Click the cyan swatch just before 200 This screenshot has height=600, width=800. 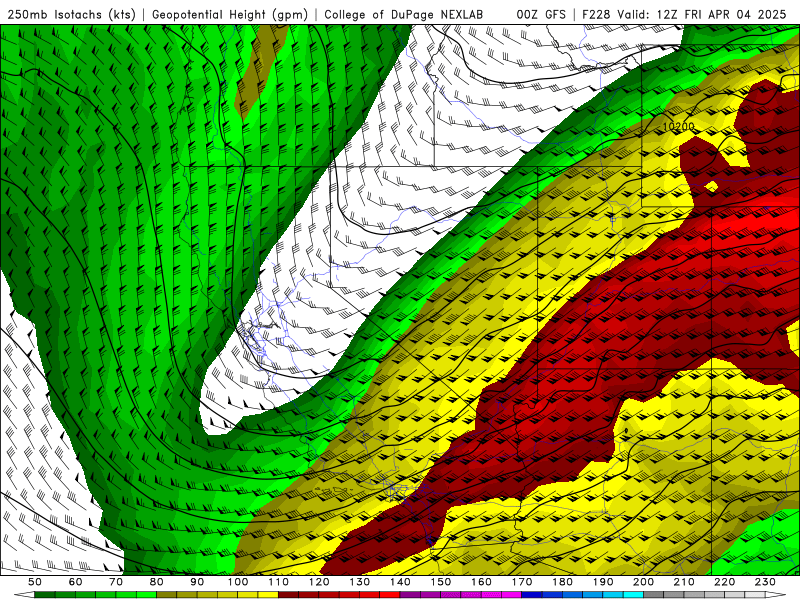point(633,595)
